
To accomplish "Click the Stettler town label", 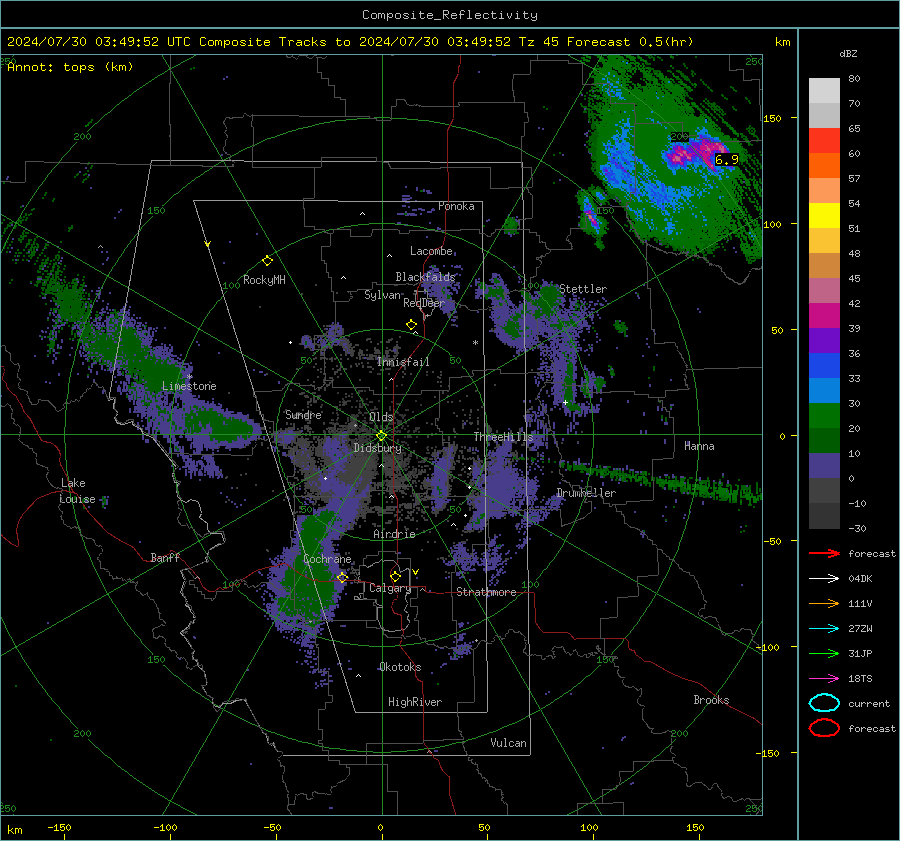I will 583,289.
